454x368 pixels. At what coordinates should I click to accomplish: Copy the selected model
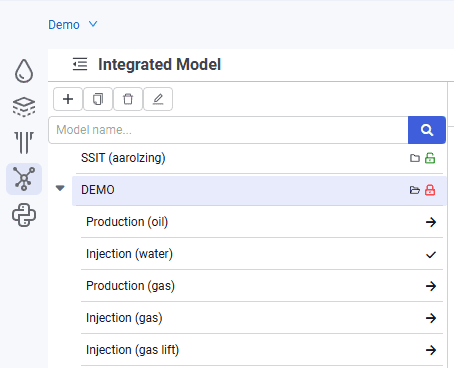click(x=98, y=99)
